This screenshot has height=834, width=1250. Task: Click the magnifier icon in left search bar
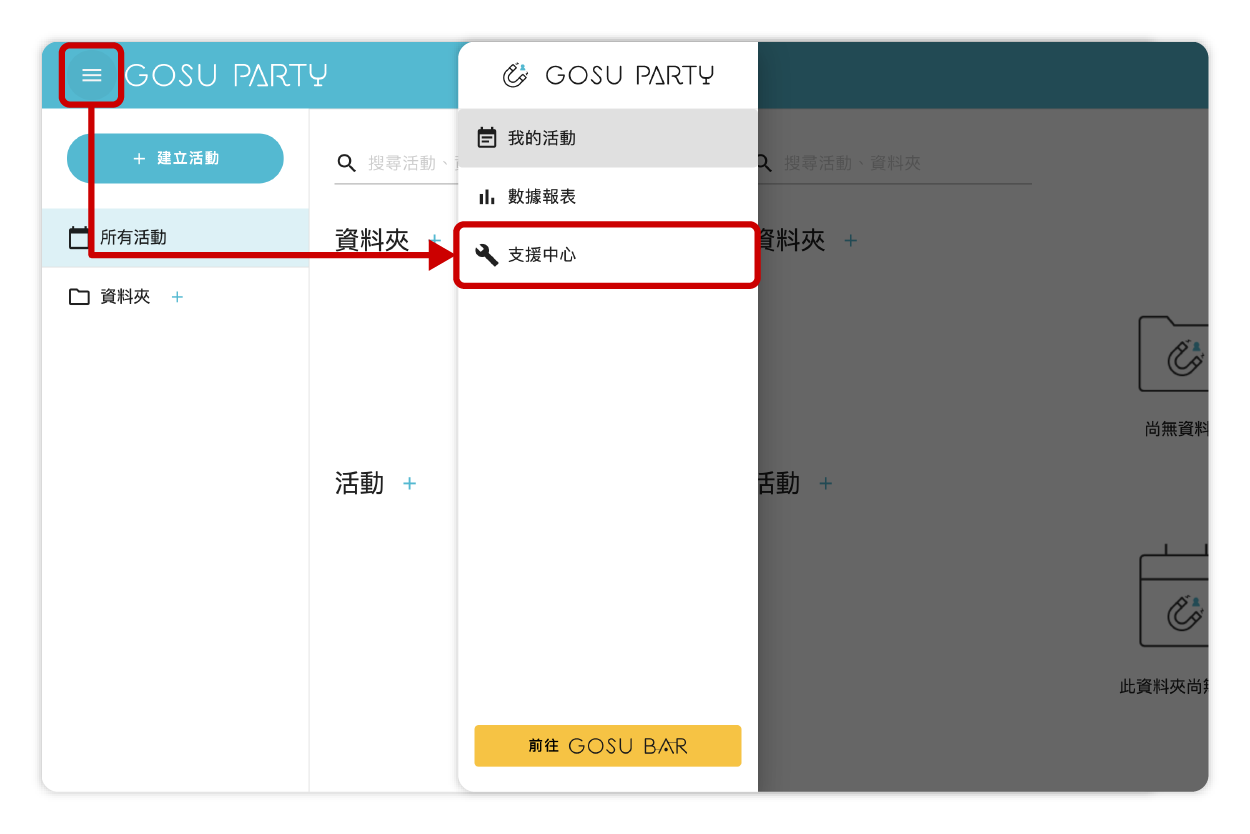click(346, 163)
